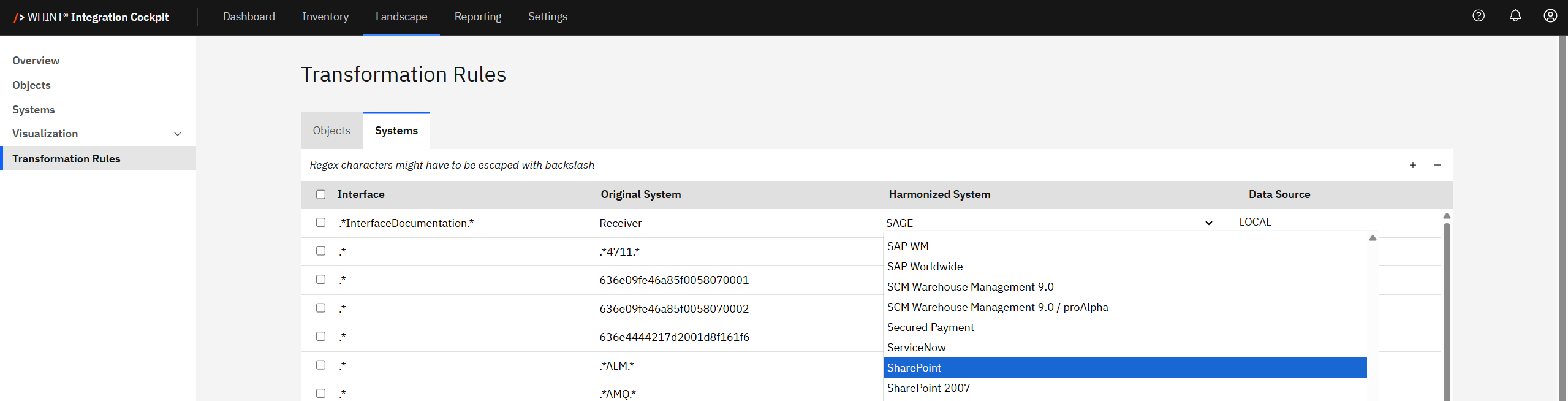This screenshot has height=401, width=1568.
Task: Open the Settings menu
Action: pos(548,17)
